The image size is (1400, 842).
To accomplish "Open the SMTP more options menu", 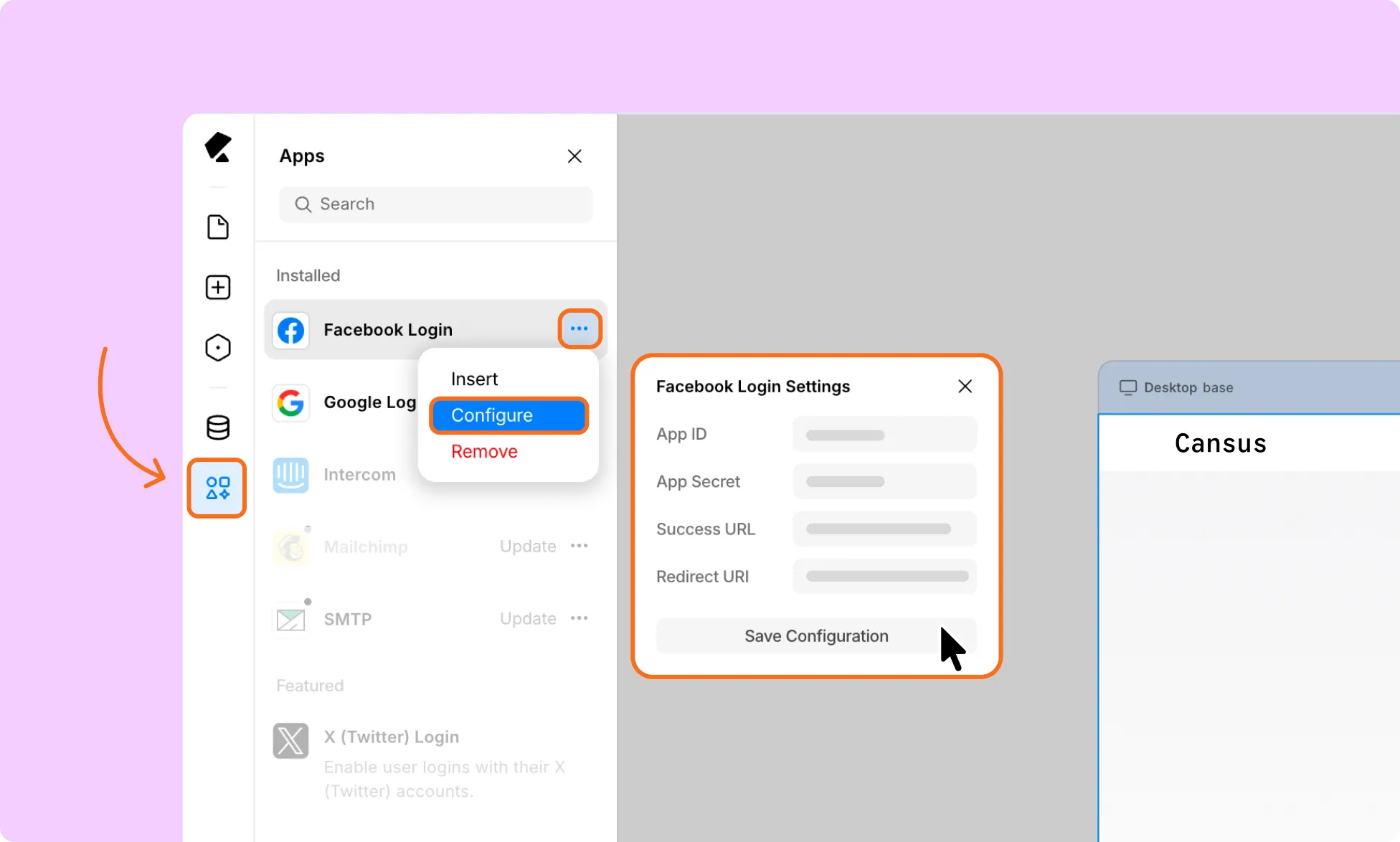I will pos(580,619).
